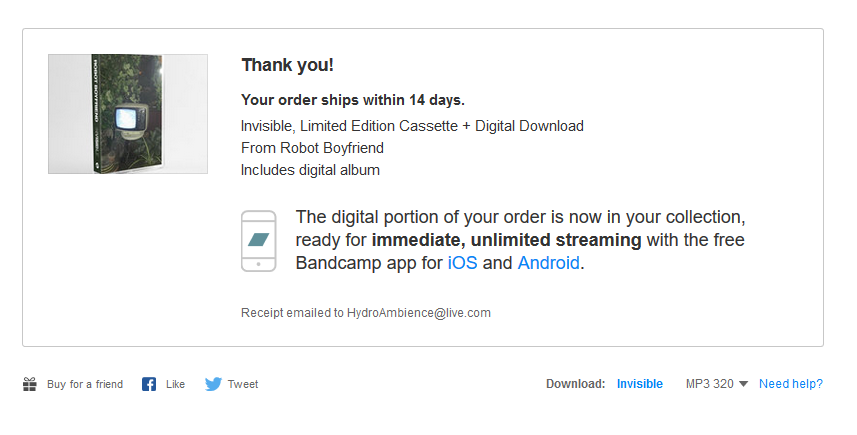Click the Thank you! heading
This screenshot has height=435, width=857.
tap(287, 65)
